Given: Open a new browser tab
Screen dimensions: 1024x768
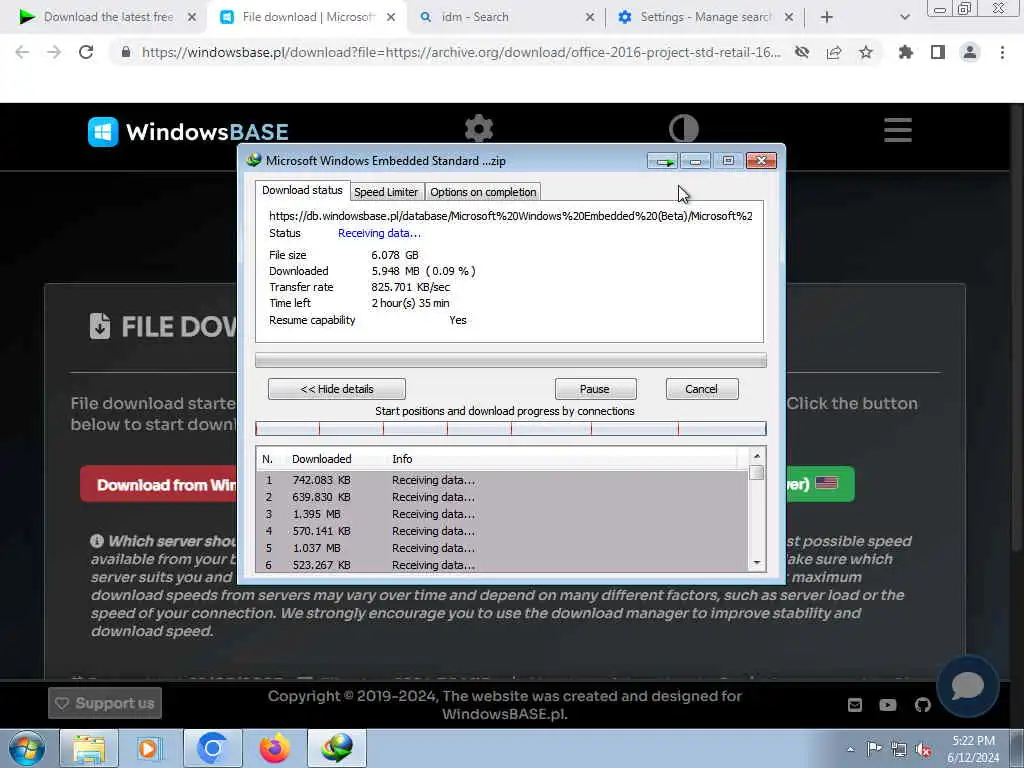Looking at the screenshot, I should pos(827,17).
